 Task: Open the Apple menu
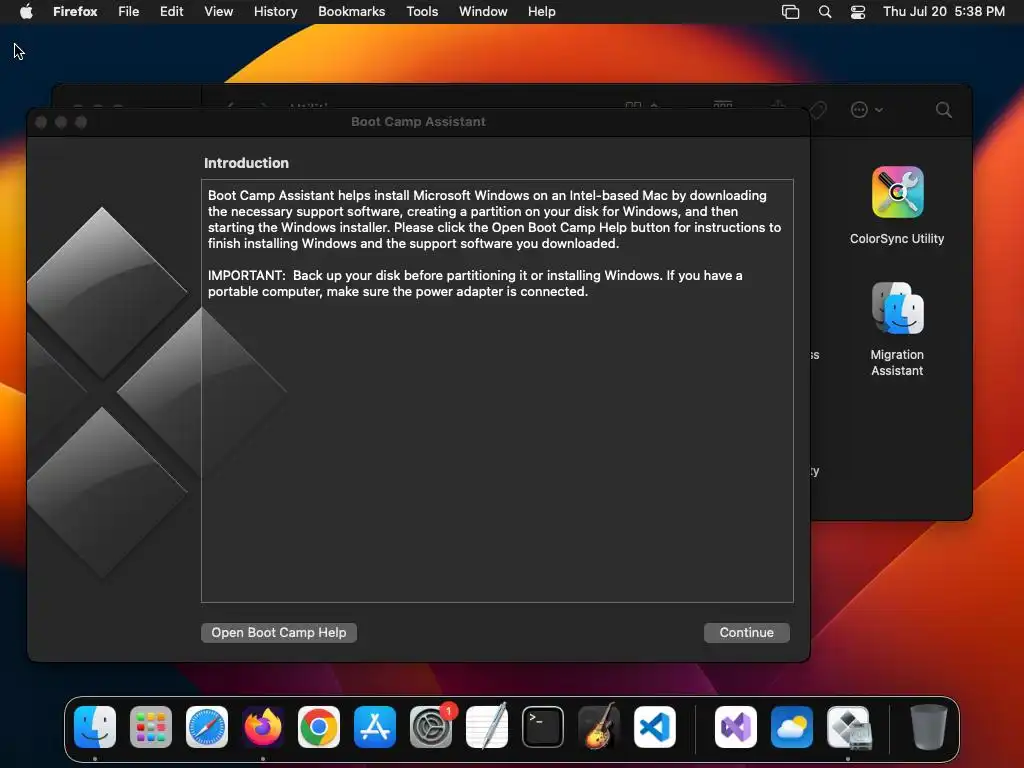point(26,11)
